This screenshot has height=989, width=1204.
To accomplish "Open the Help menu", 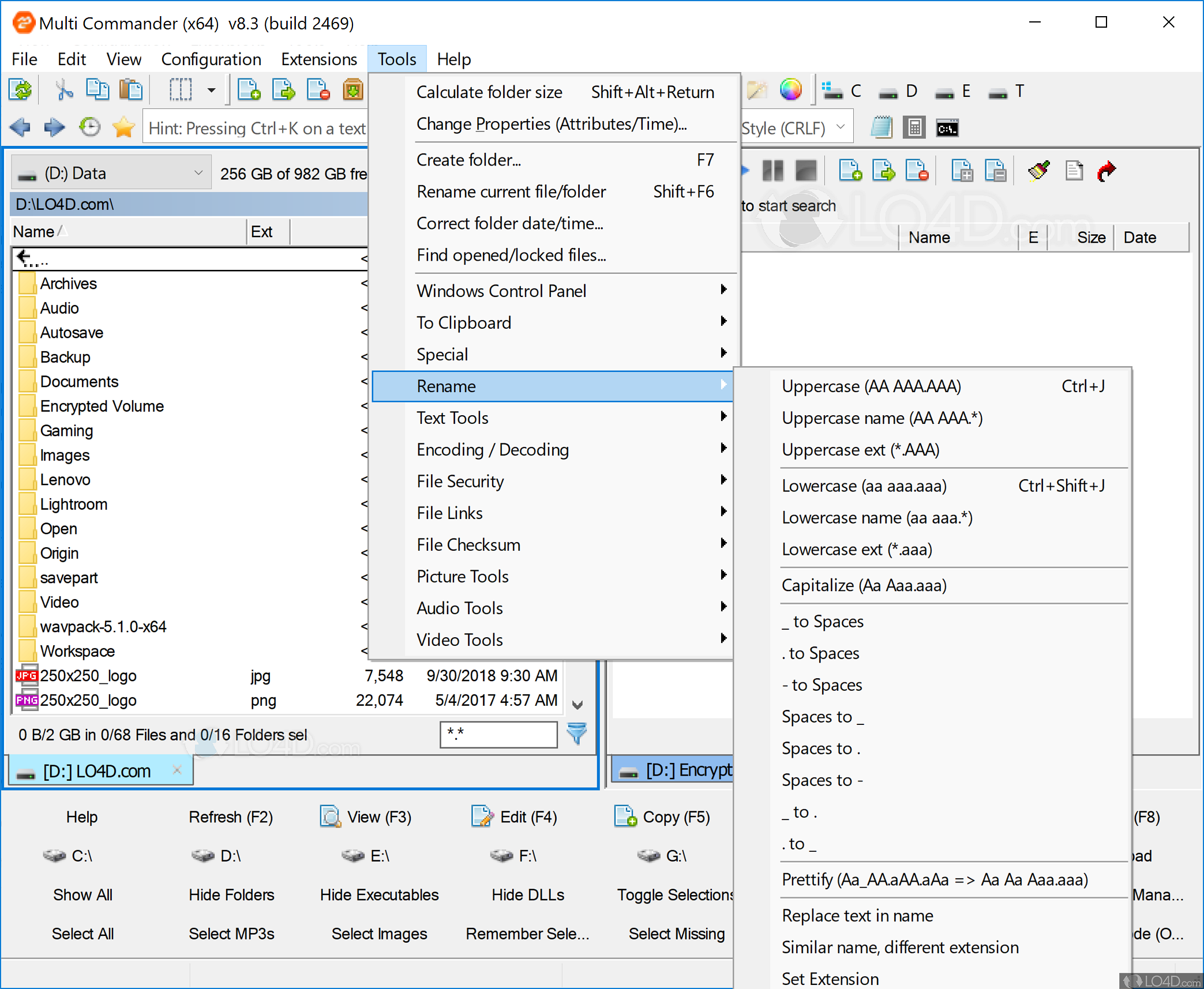I will coord(453,58).
